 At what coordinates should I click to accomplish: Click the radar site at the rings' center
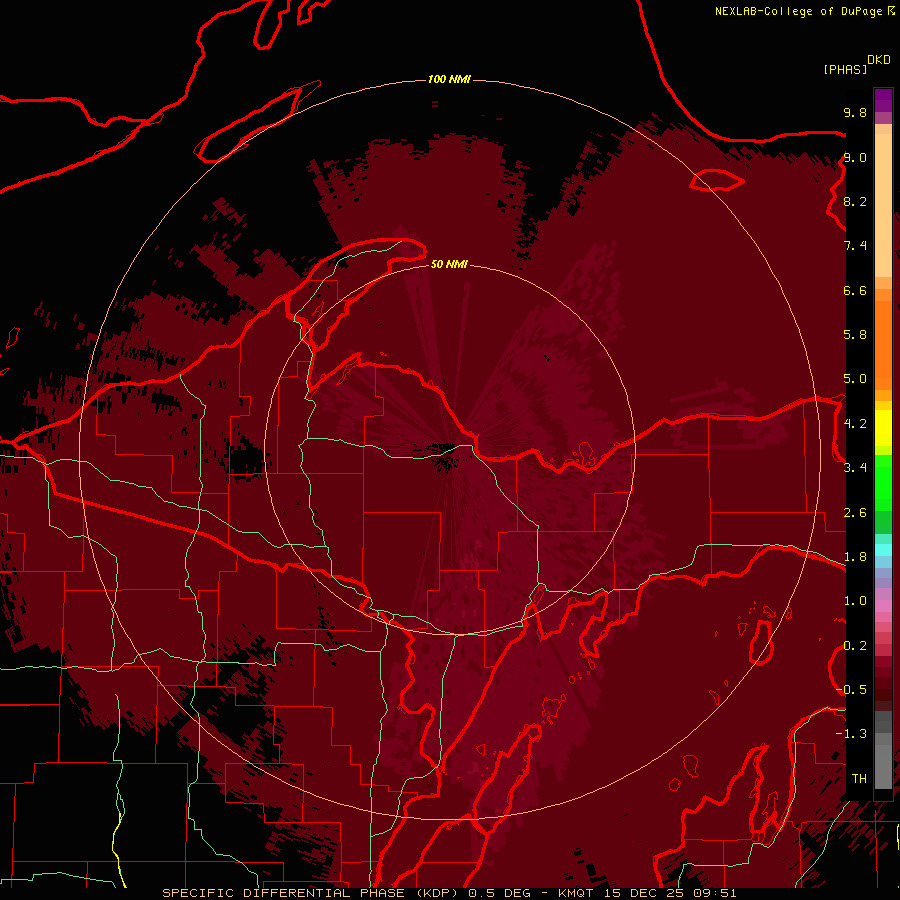point(449,449)
